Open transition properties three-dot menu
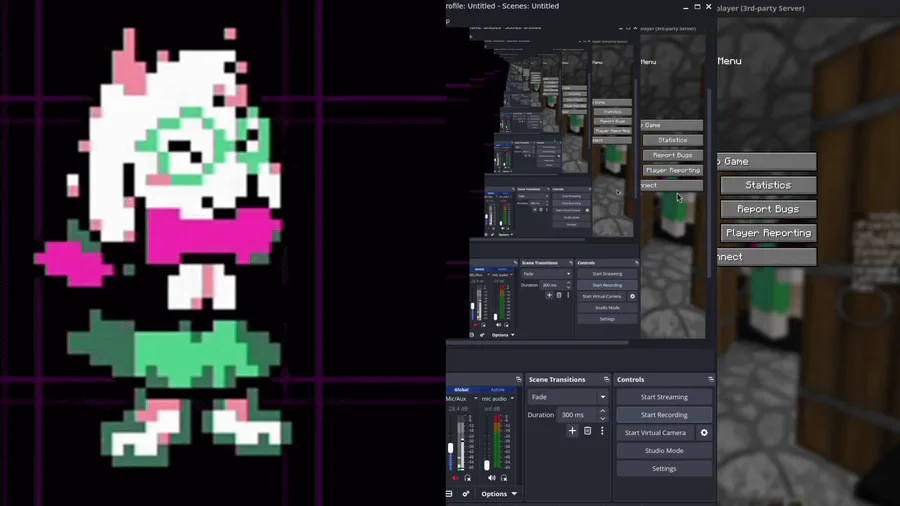Screen dimensions: 900x506 click(602, 430)
